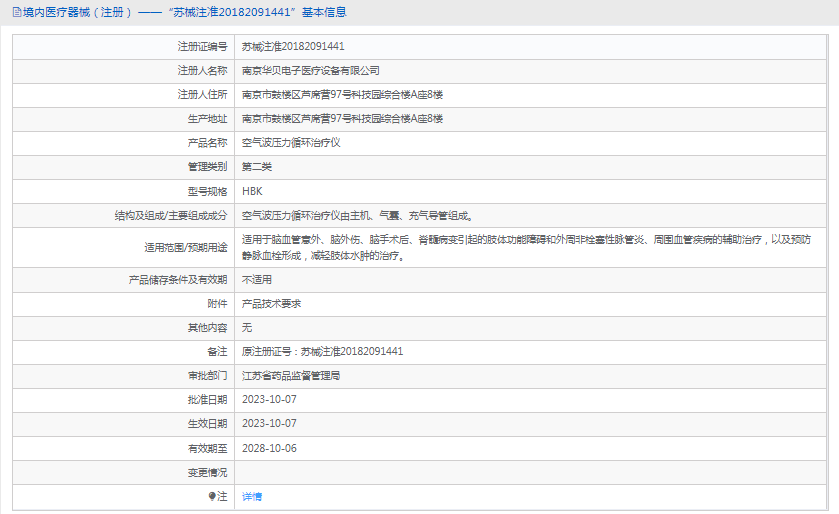The height and width of the screenshot is (514, 839).
Task: Click the 生效日期 label
Action: pyautogui.click(x=208, y=424)
